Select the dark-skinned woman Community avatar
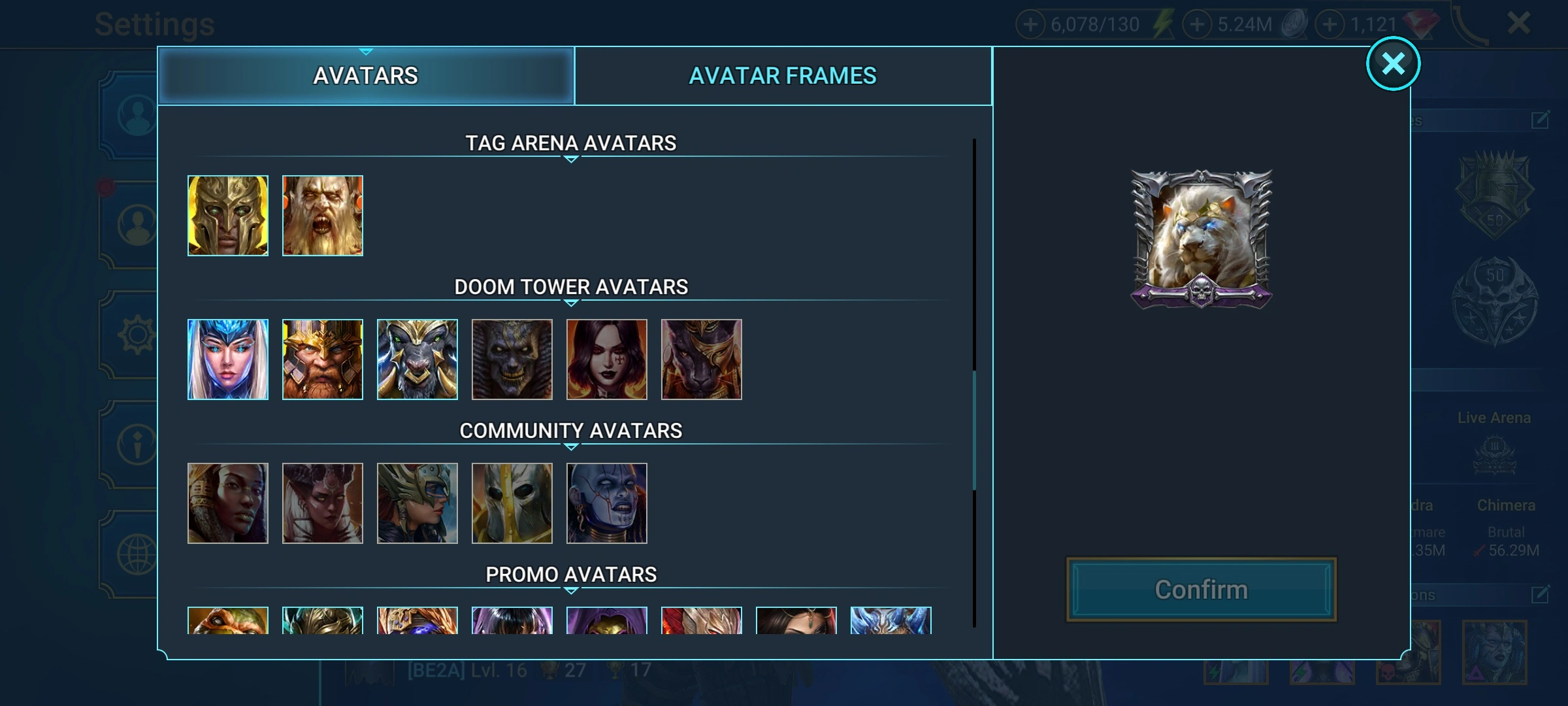Screen dimensions: 1568x706 tap(227, 503)
